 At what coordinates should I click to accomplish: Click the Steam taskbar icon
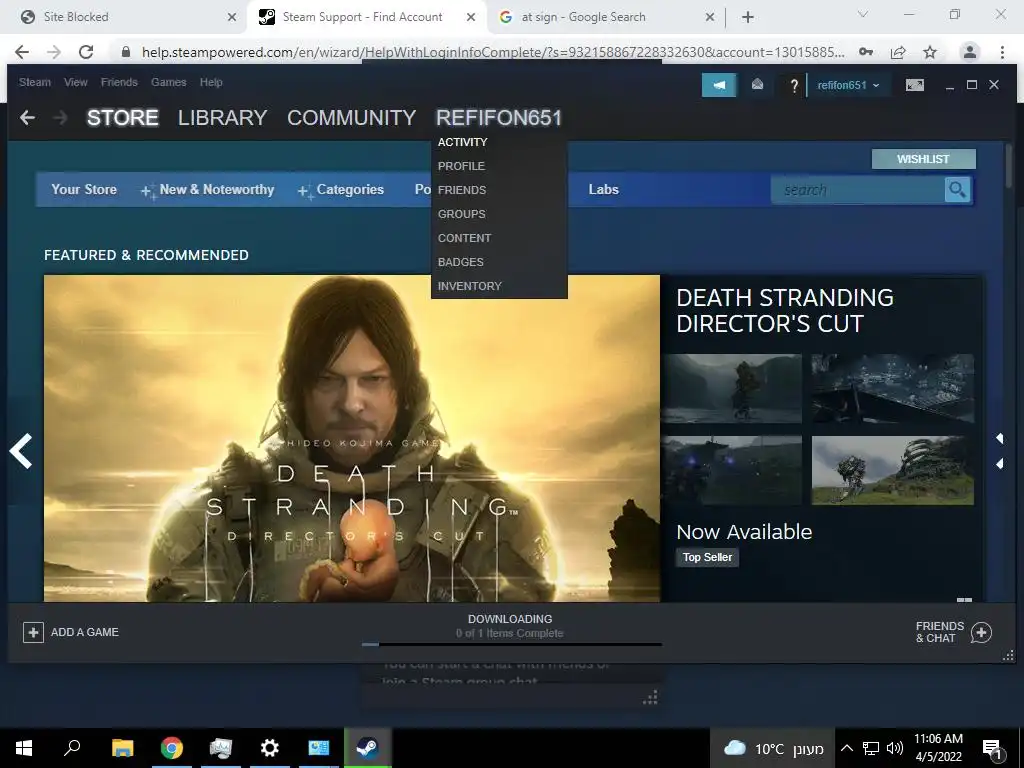point(367,748)
